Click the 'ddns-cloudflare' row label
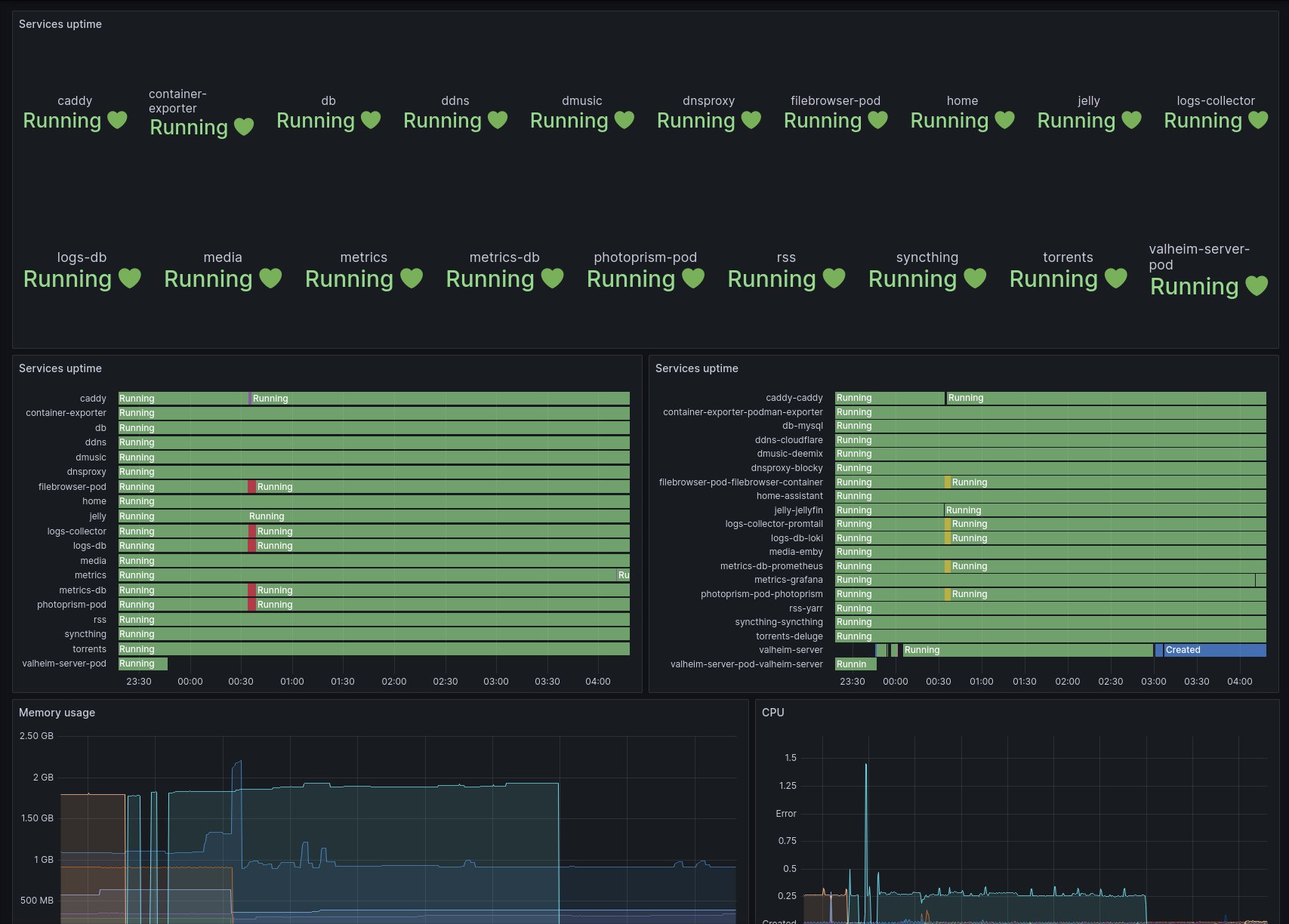This screenshot has width=1289, height=924. [789, 440]
